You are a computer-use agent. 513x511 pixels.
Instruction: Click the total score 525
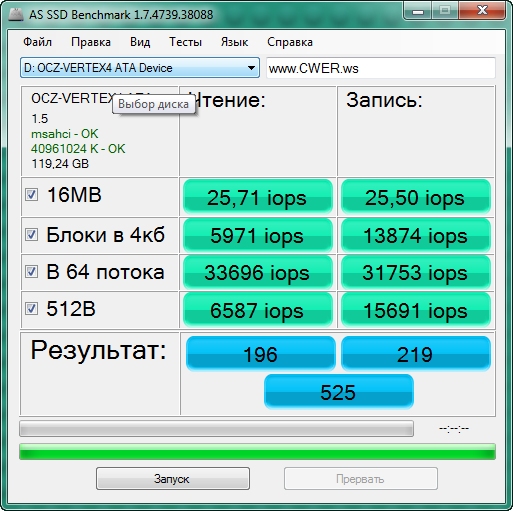click(338, 392)
